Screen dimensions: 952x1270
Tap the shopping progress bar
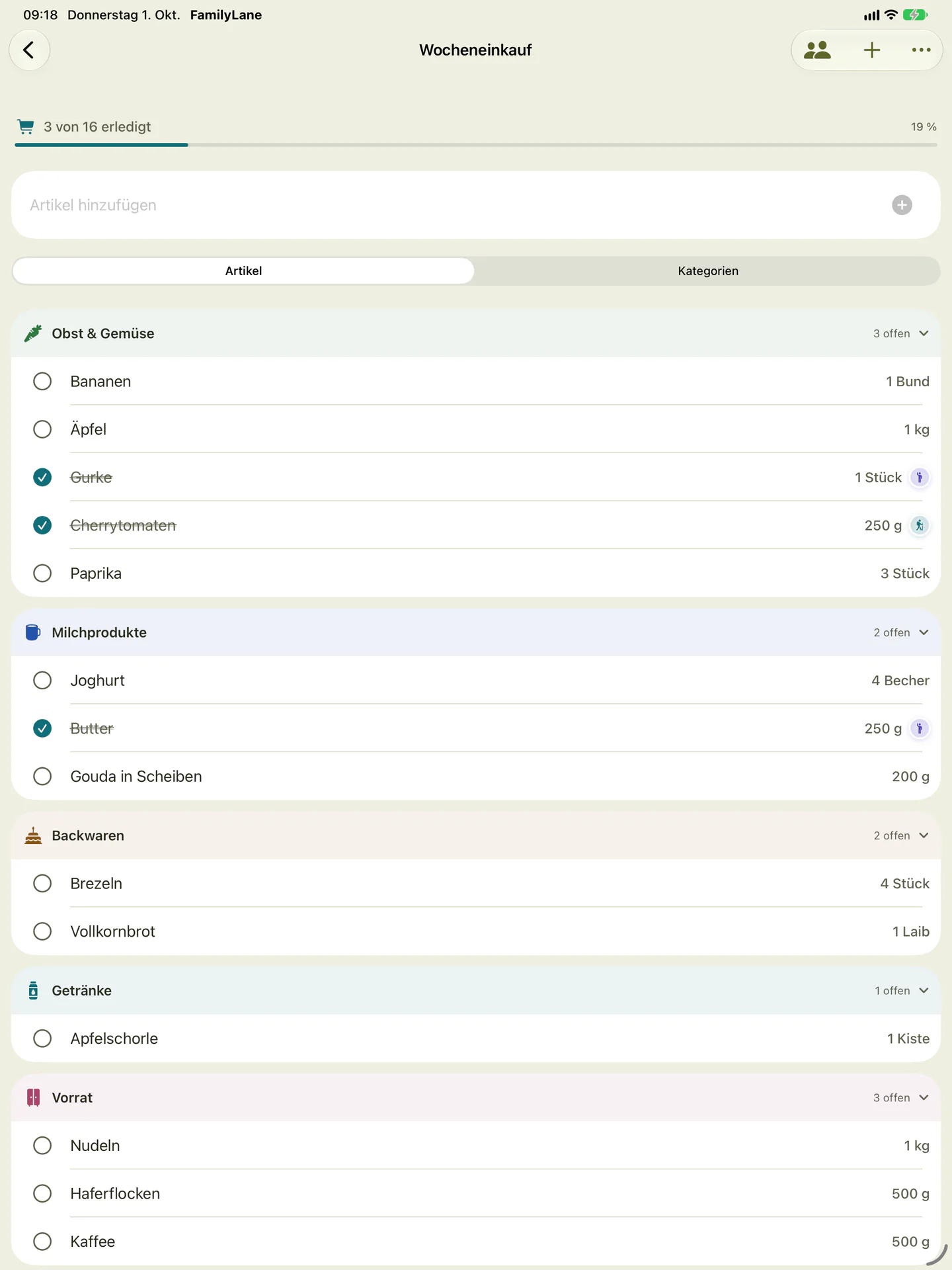[x=476, y=144]
